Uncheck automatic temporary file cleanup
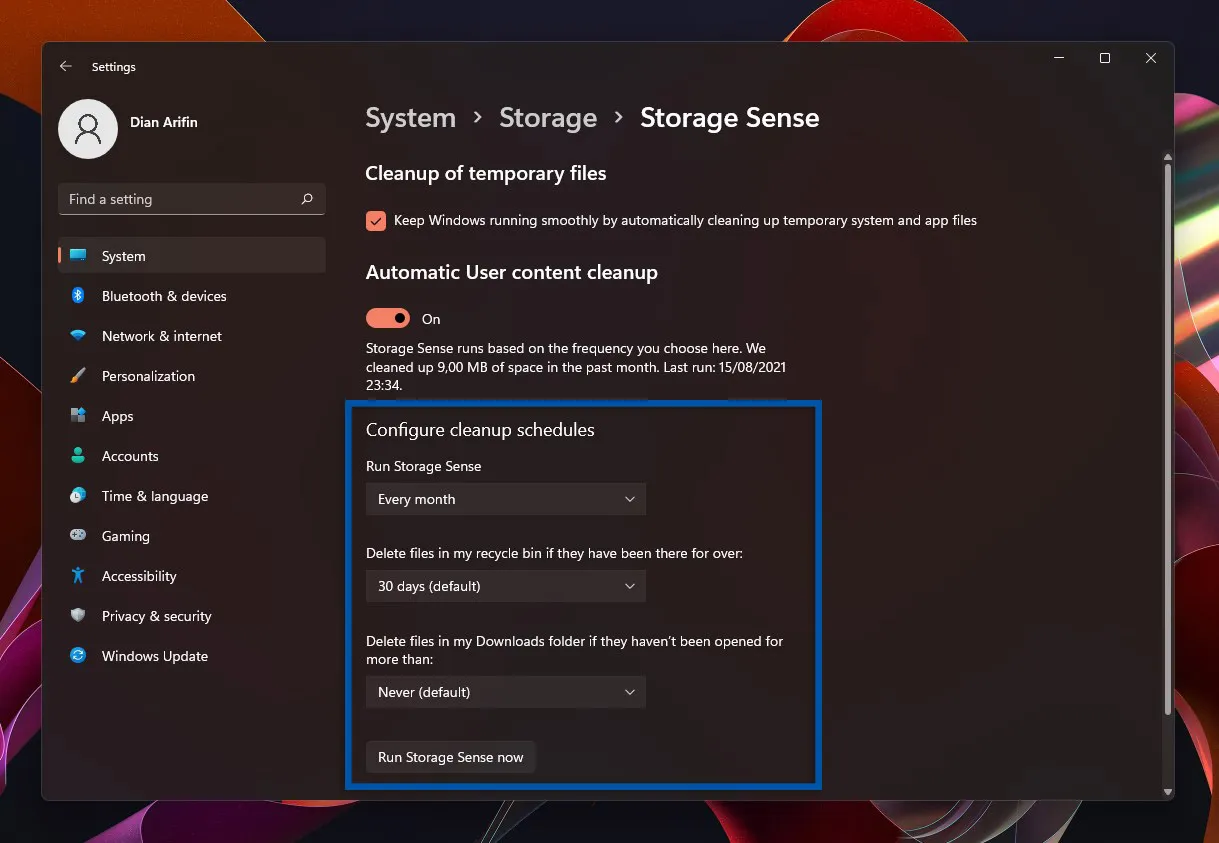Image resolution: width=1219 pixels, height=843 pixels. 375,220
